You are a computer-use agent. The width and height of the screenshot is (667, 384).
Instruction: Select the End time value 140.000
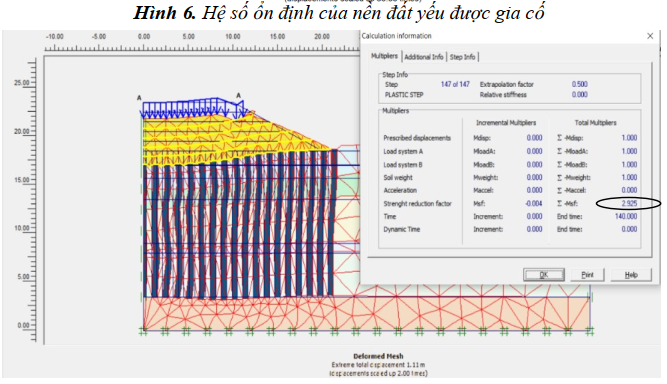[x=626, y=216]
